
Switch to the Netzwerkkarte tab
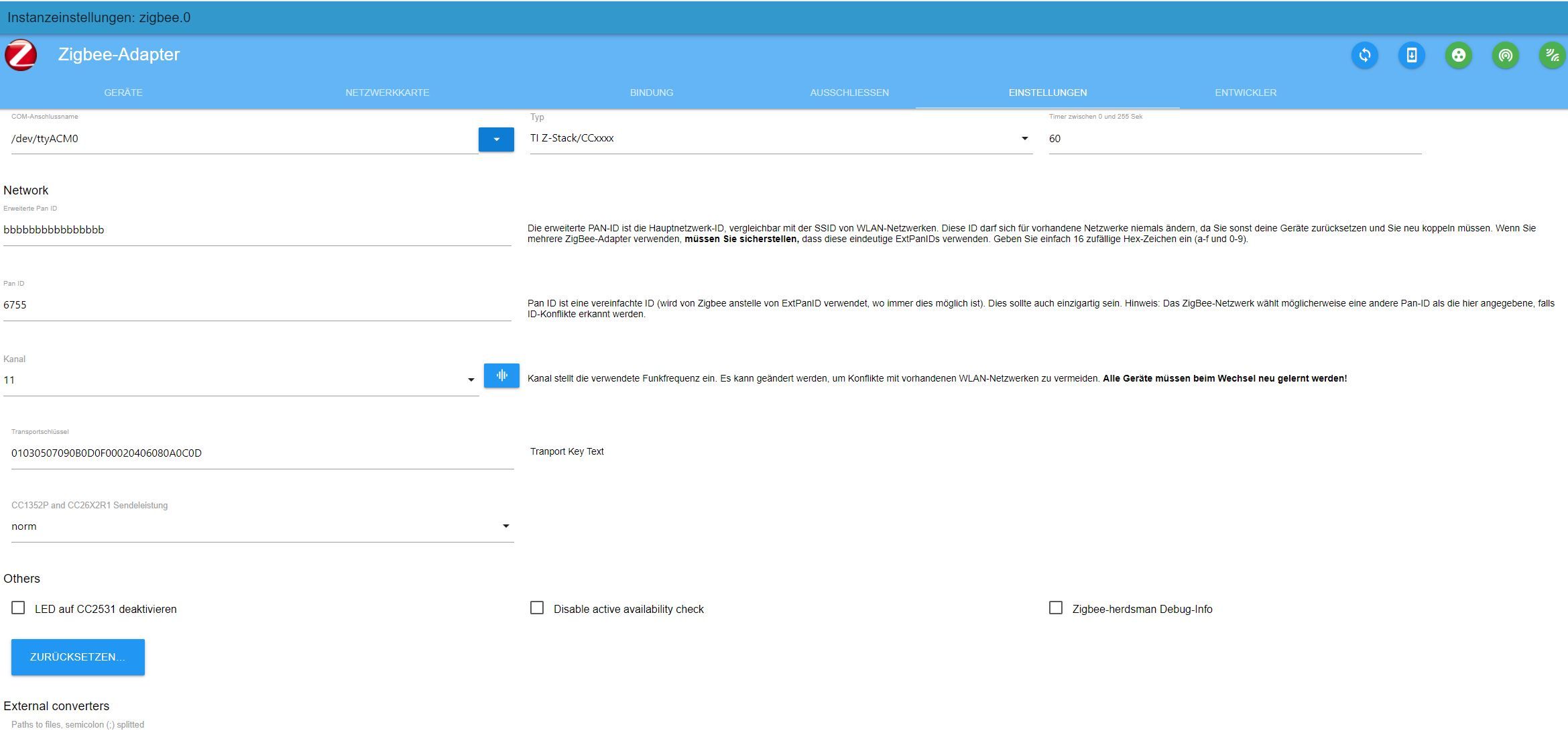[387, 93]
